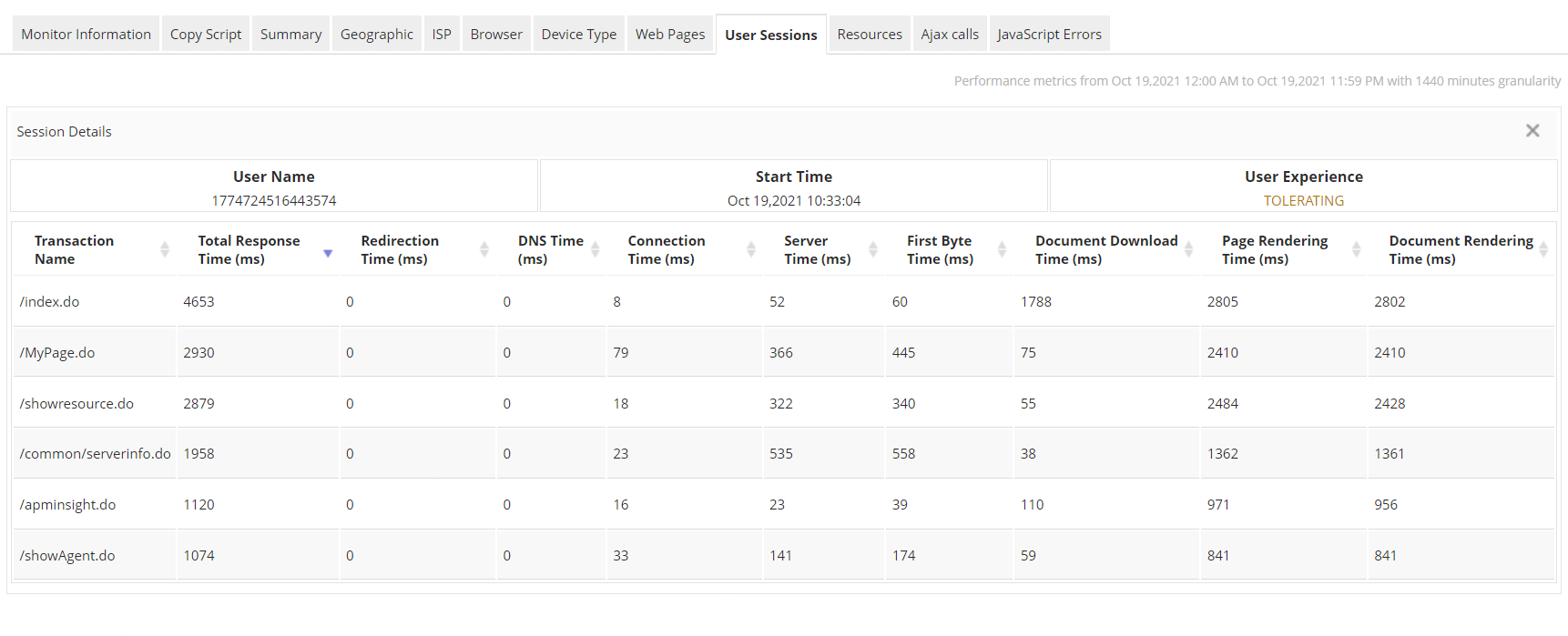This screenshot has width=1568, height=636.
Task: Sort by Server Time column icon
Action: click(x=873, y=249)
